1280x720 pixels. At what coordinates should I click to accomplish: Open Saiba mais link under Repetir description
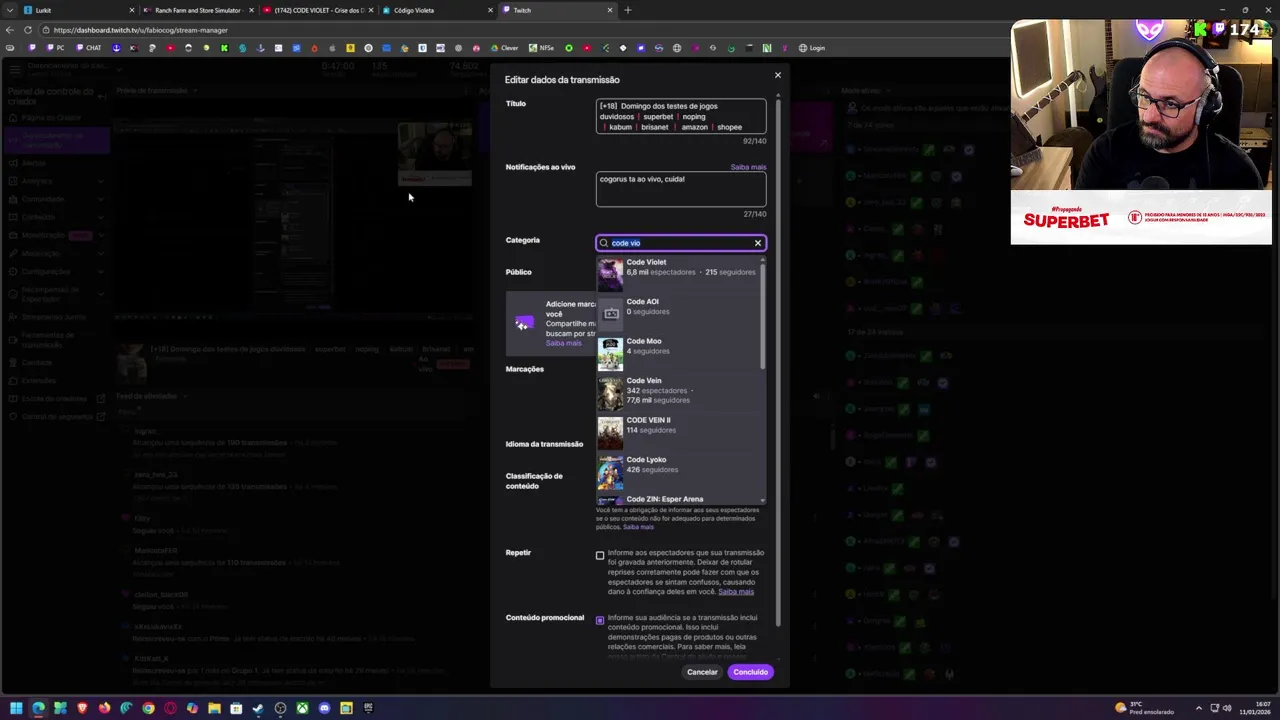tap(736, 591)
